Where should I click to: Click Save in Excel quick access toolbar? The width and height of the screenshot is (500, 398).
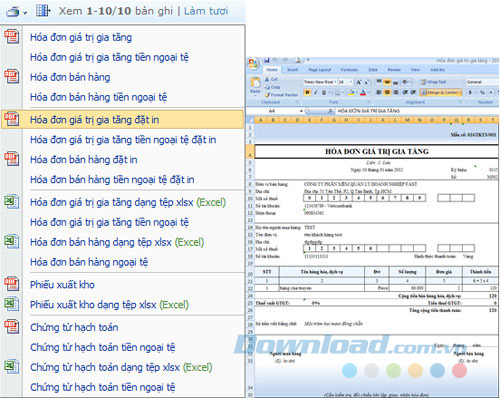click(x=267, y=60)
